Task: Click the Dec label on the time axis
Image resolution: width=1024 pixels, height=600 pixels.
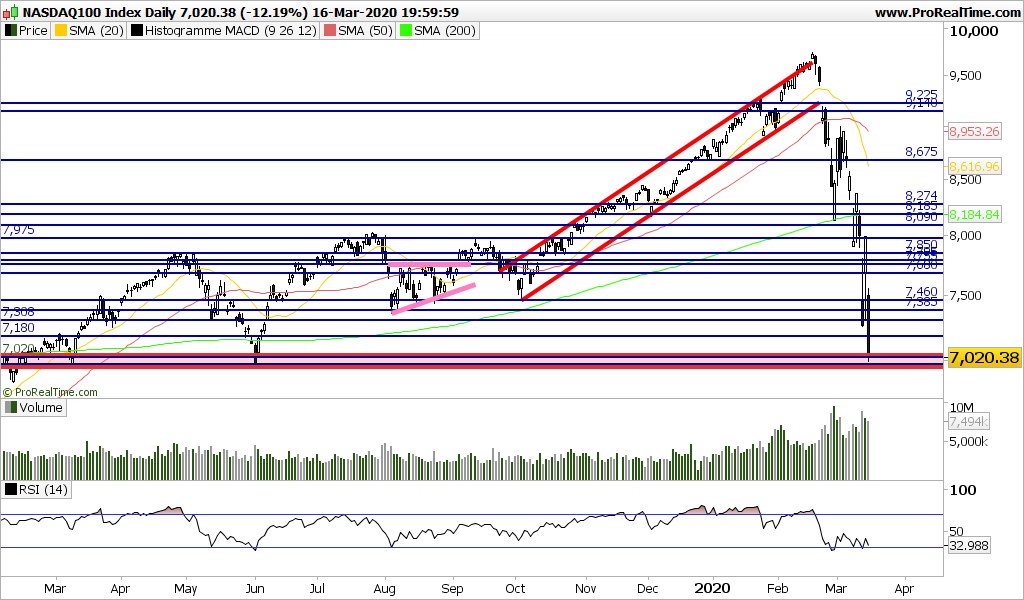Action: tap(648, 589)
